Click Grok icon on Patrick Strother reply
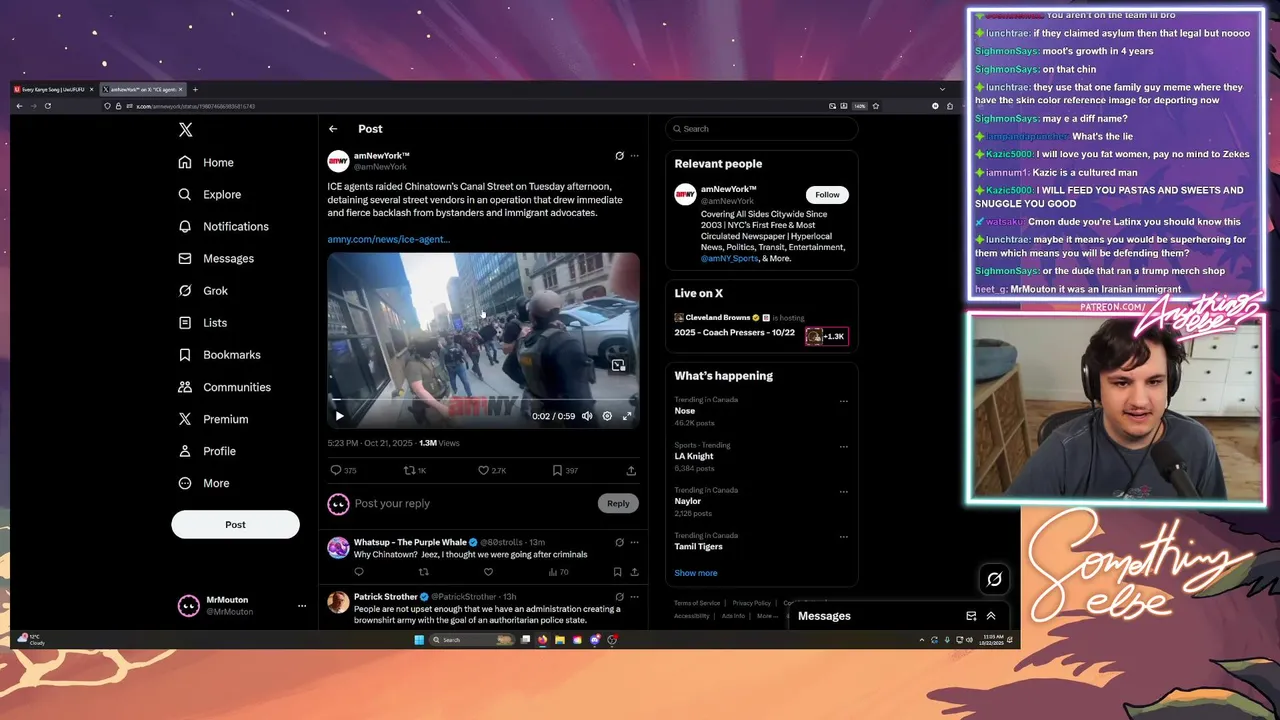 point(619,596)
